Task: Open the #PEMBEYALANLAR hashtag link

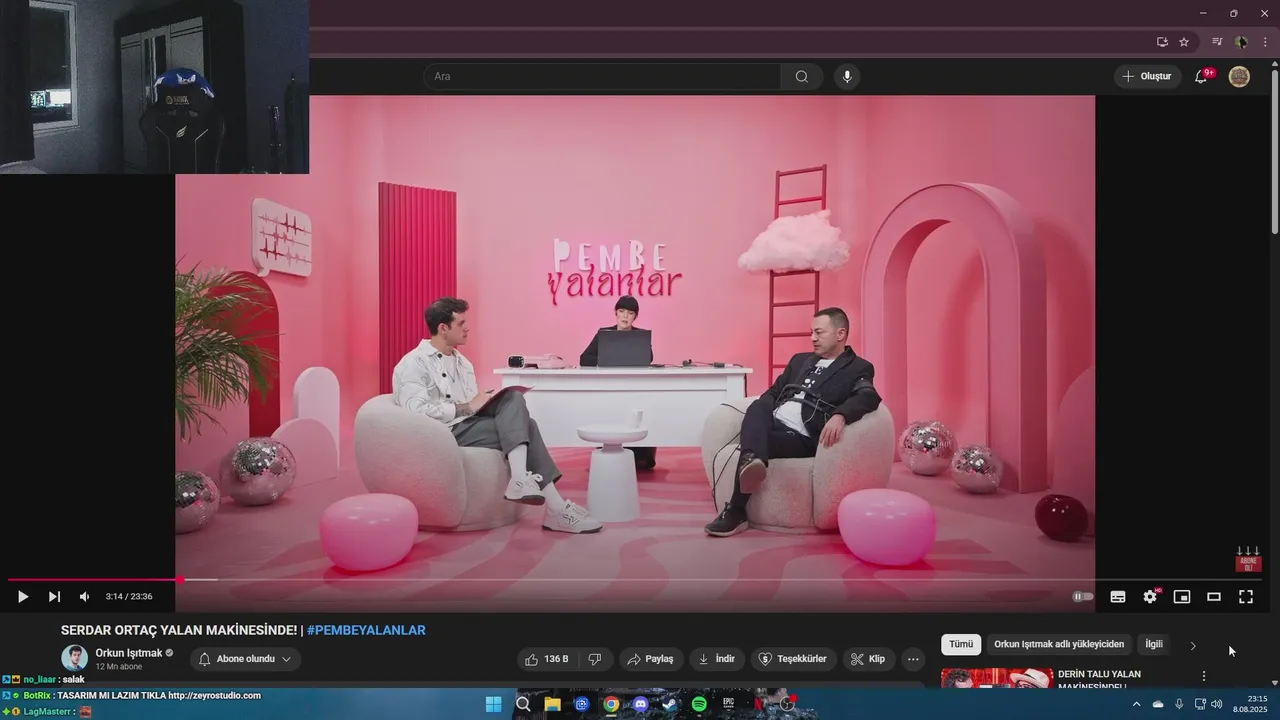Action: [366, 630]
